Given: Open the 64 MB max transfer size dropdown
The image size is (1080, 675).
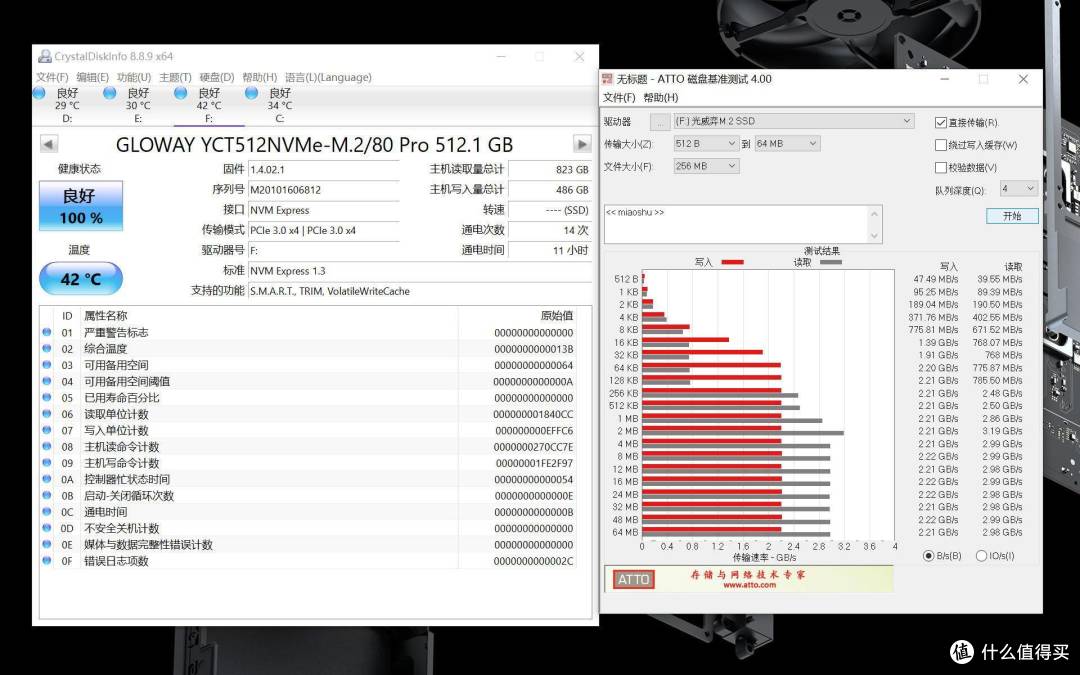Looking at the screenshot, I should (787, 143).
